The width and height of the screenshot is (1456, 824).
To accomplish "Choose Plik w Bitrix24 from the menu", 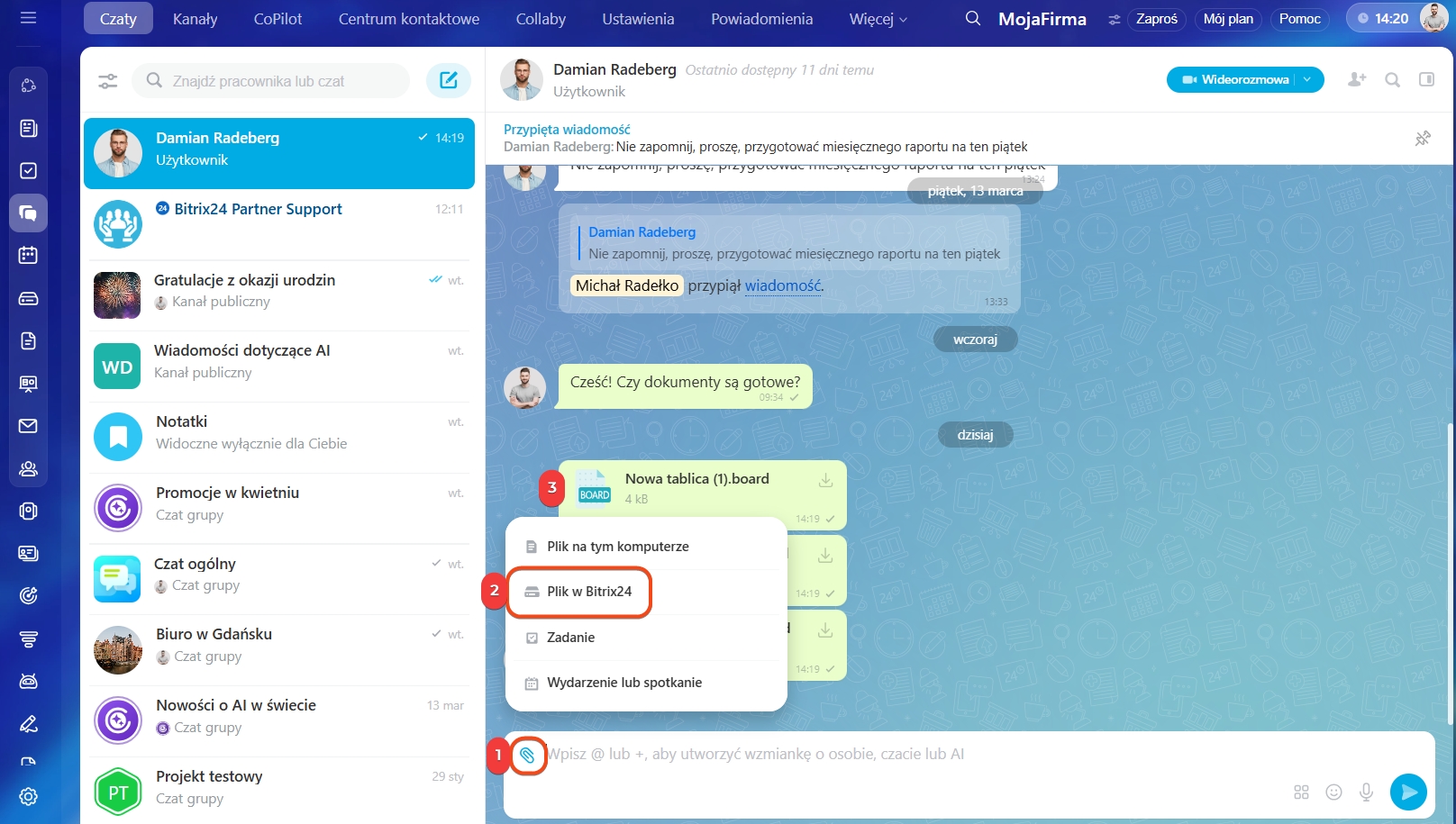I will (646, 592).
